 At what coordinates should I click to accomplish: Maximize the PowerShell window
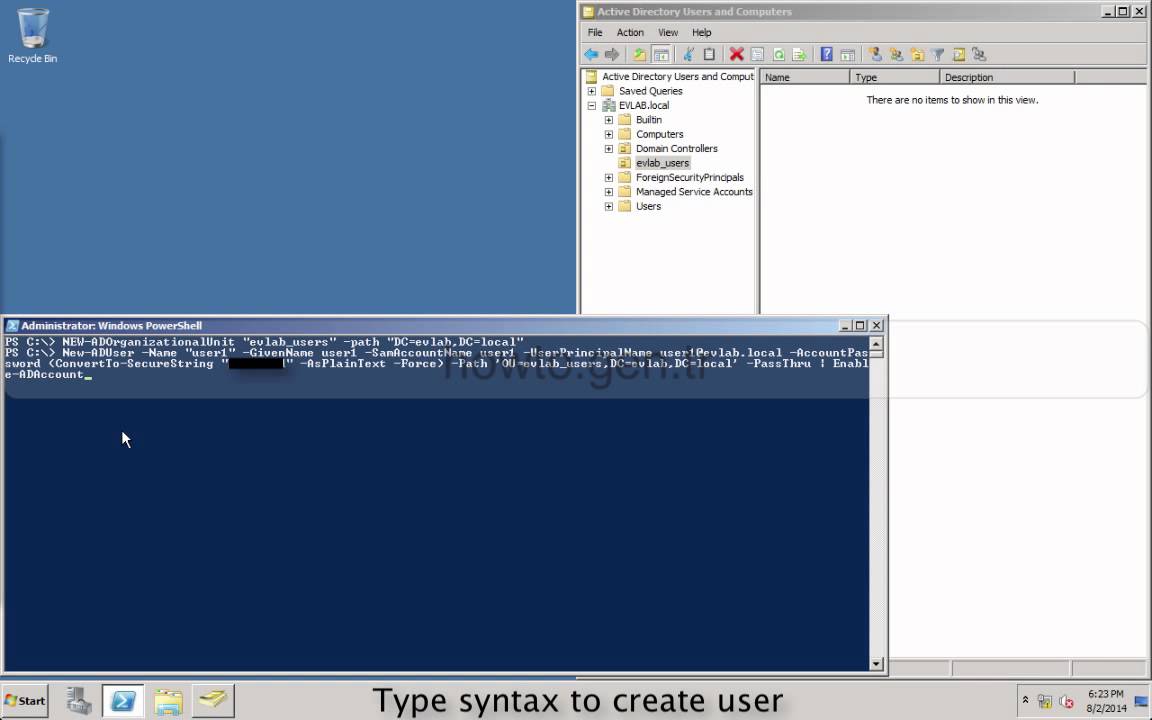[860, 325]
